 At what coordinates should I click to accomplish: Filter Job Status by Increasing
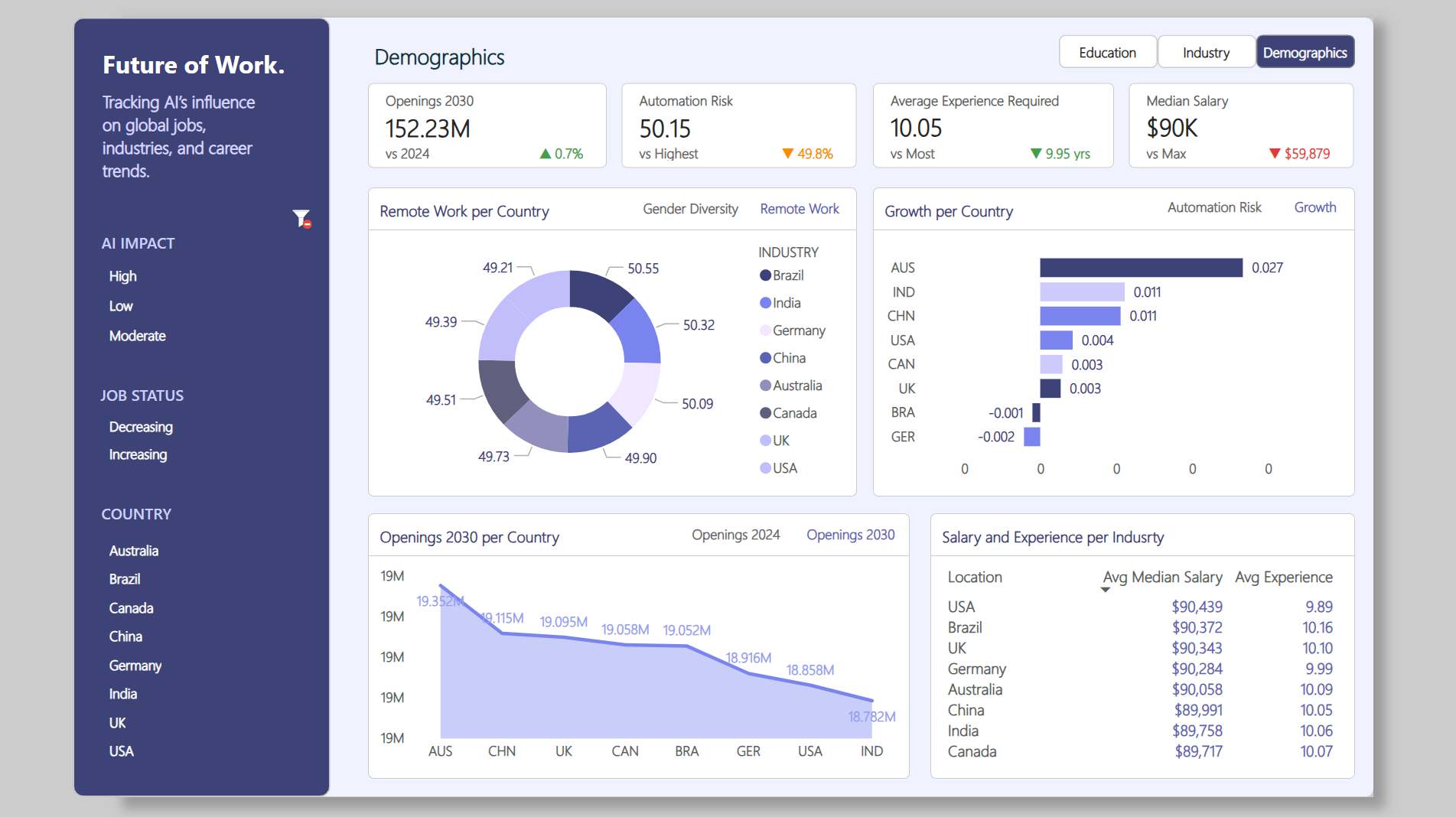(138, 454)
